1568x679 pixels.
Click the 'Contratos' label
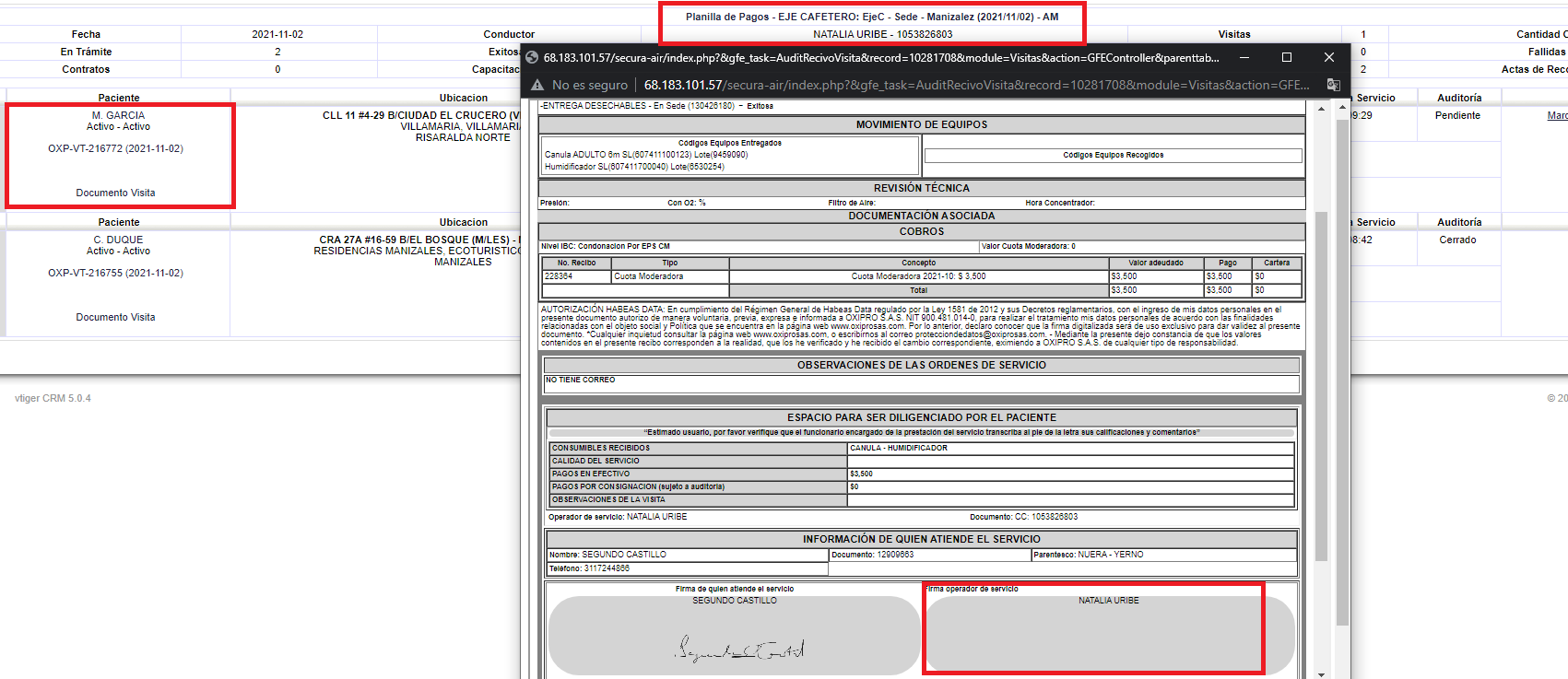86,69
